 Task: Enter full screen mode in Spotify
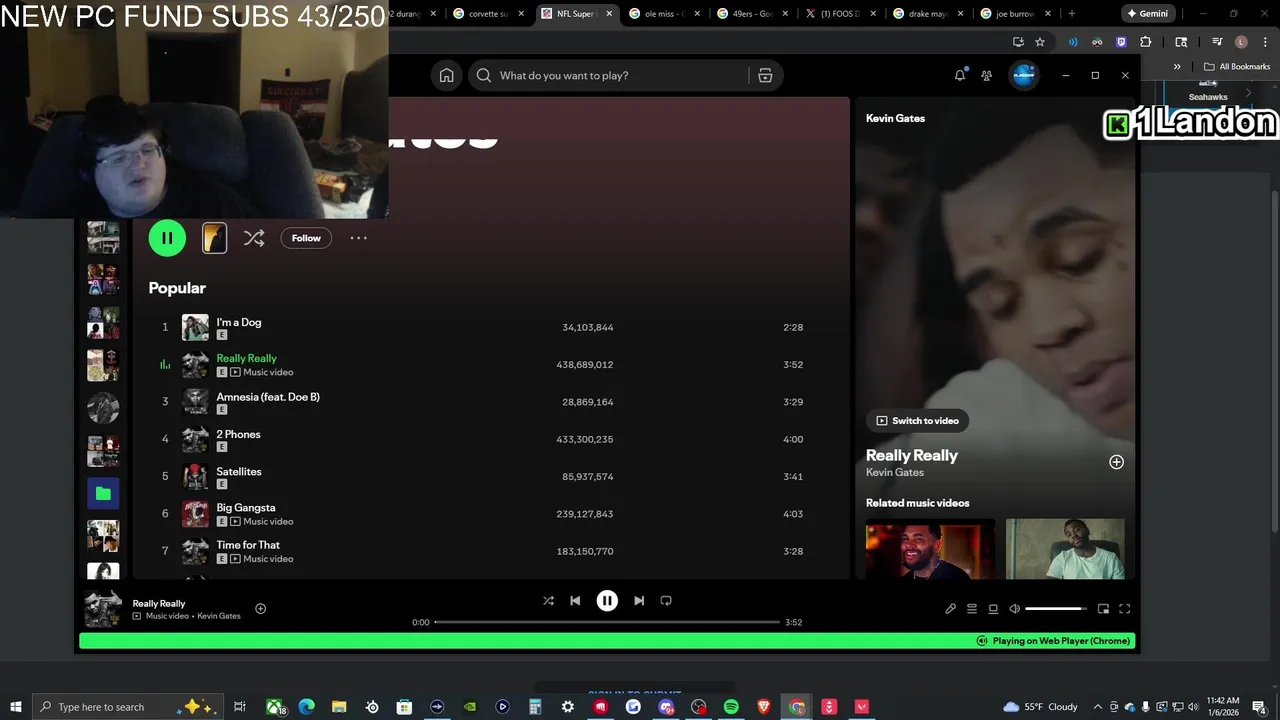point(1125,608)
